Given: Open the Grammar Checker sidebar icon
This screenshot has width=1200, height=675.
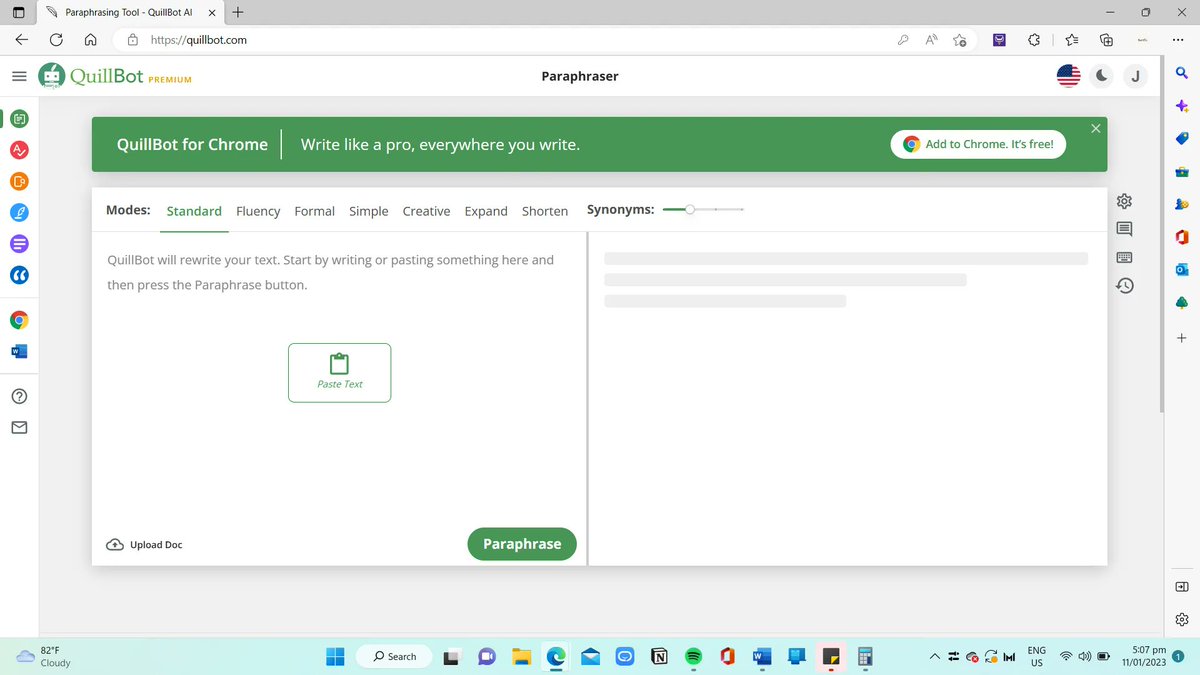Looking at the screenshot, I should tap(20, 150).
